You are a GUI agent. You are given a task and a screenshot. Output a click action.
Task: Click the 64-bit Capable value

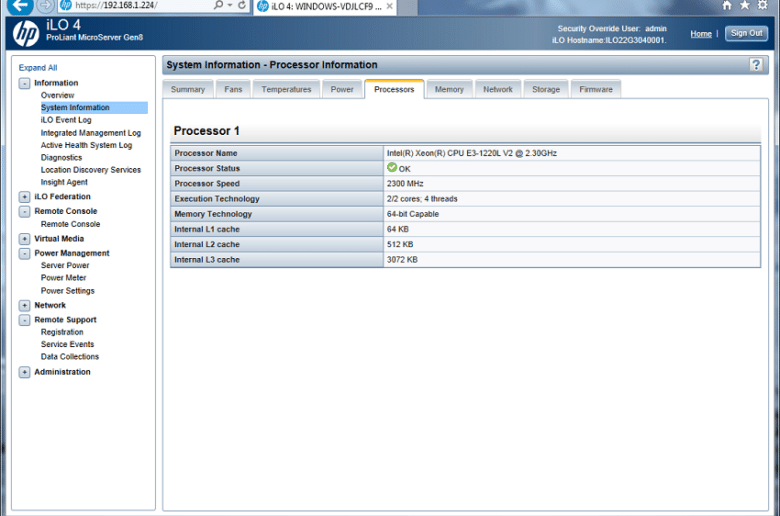pos(412,214)
